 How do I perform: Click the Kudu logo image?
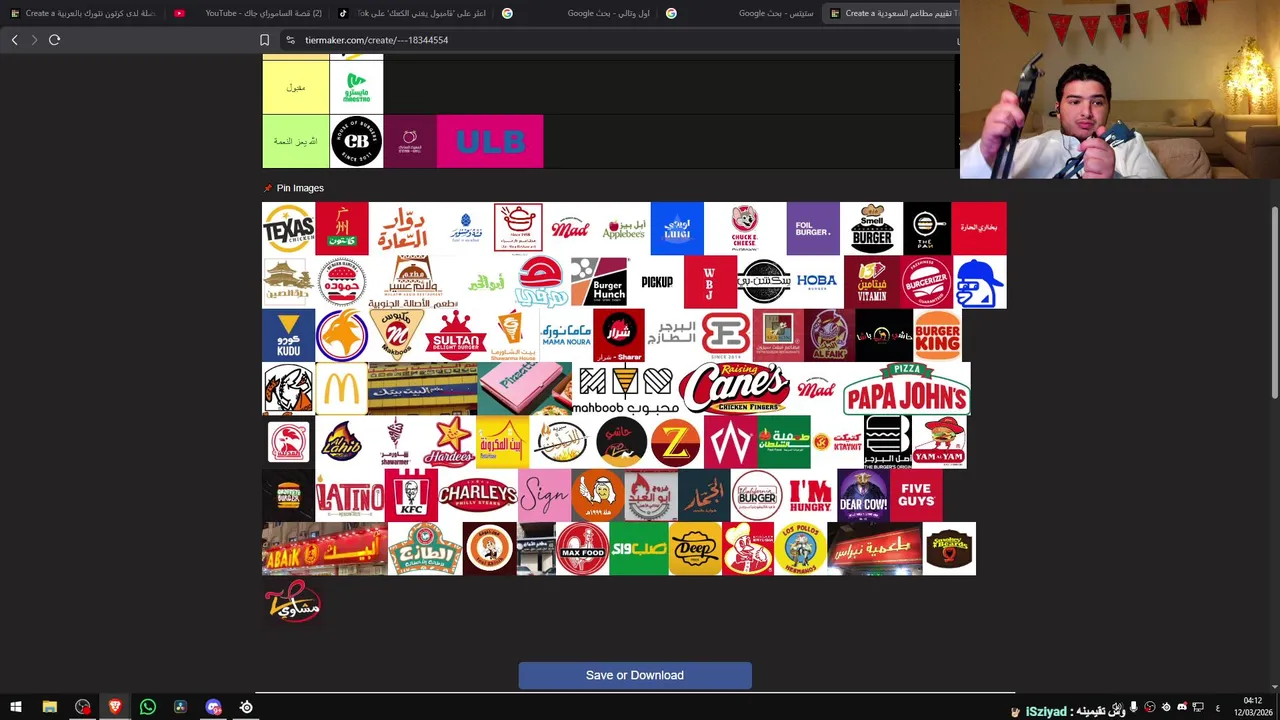click(288, 335)
